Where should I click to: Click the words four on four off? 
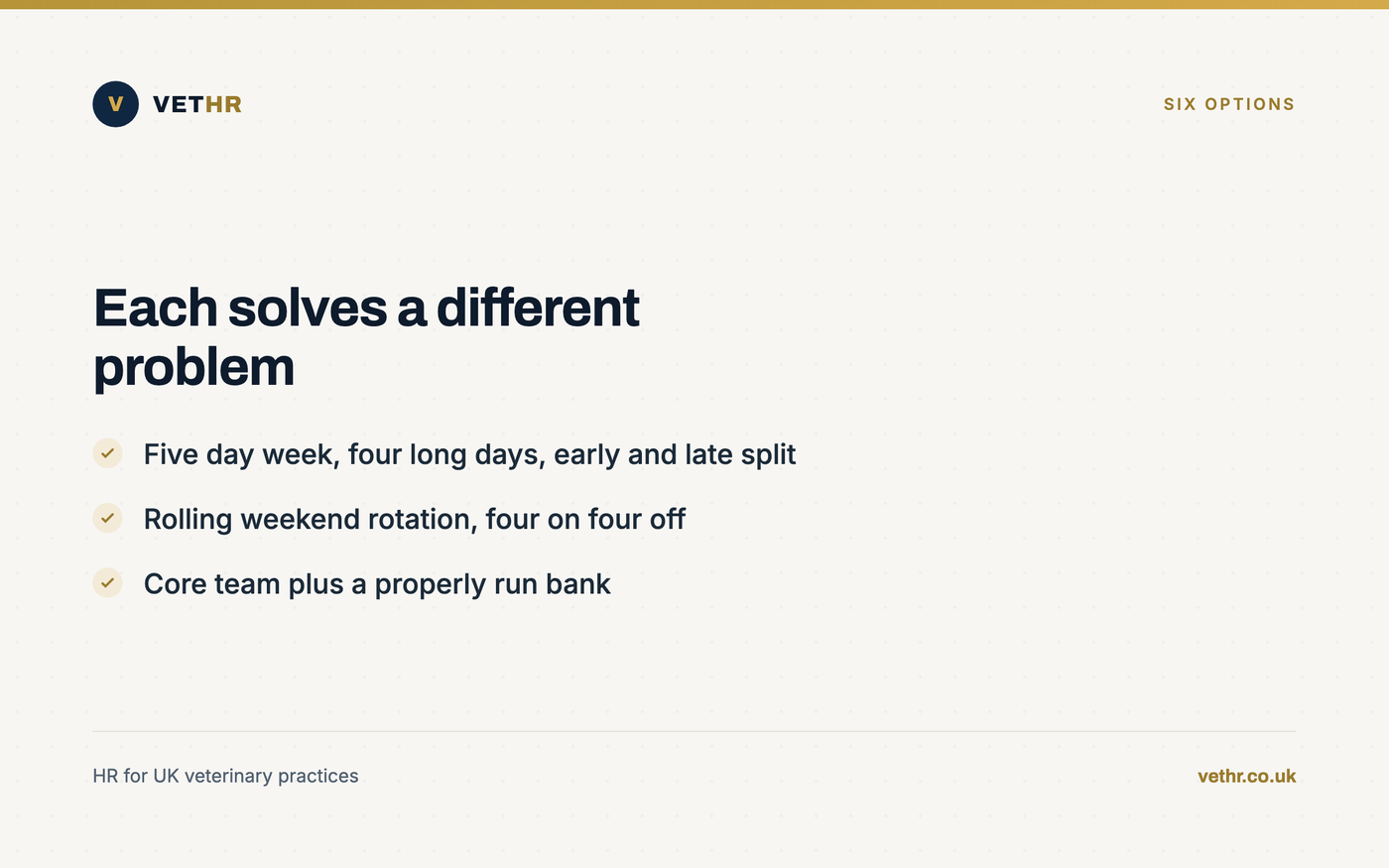pos(585,519)
